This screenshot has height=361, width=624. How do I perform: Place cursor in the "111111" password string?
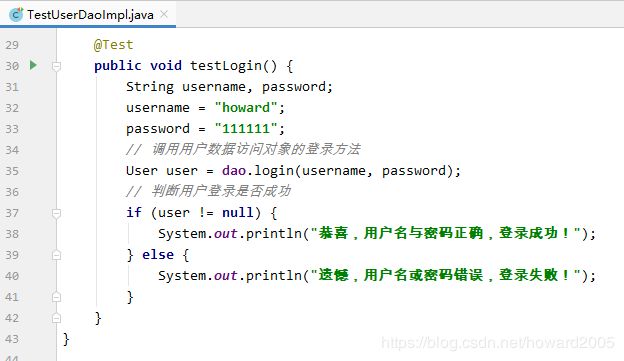tap(246, 129)
